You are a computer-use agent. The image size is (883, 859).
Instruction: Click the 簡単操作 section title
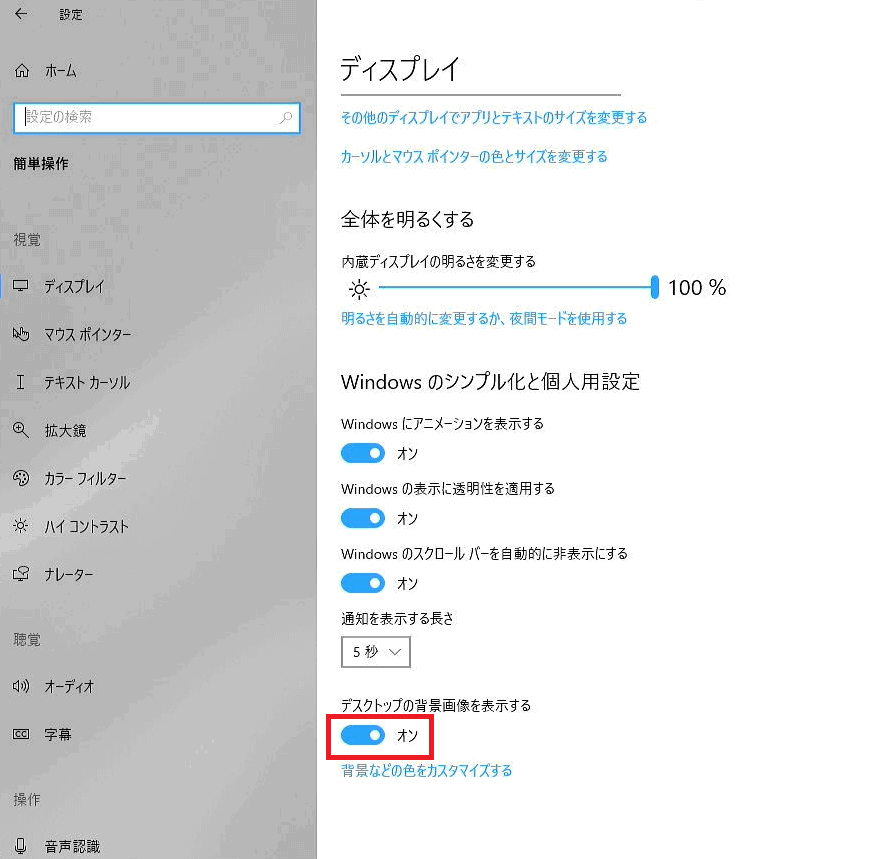41,163
